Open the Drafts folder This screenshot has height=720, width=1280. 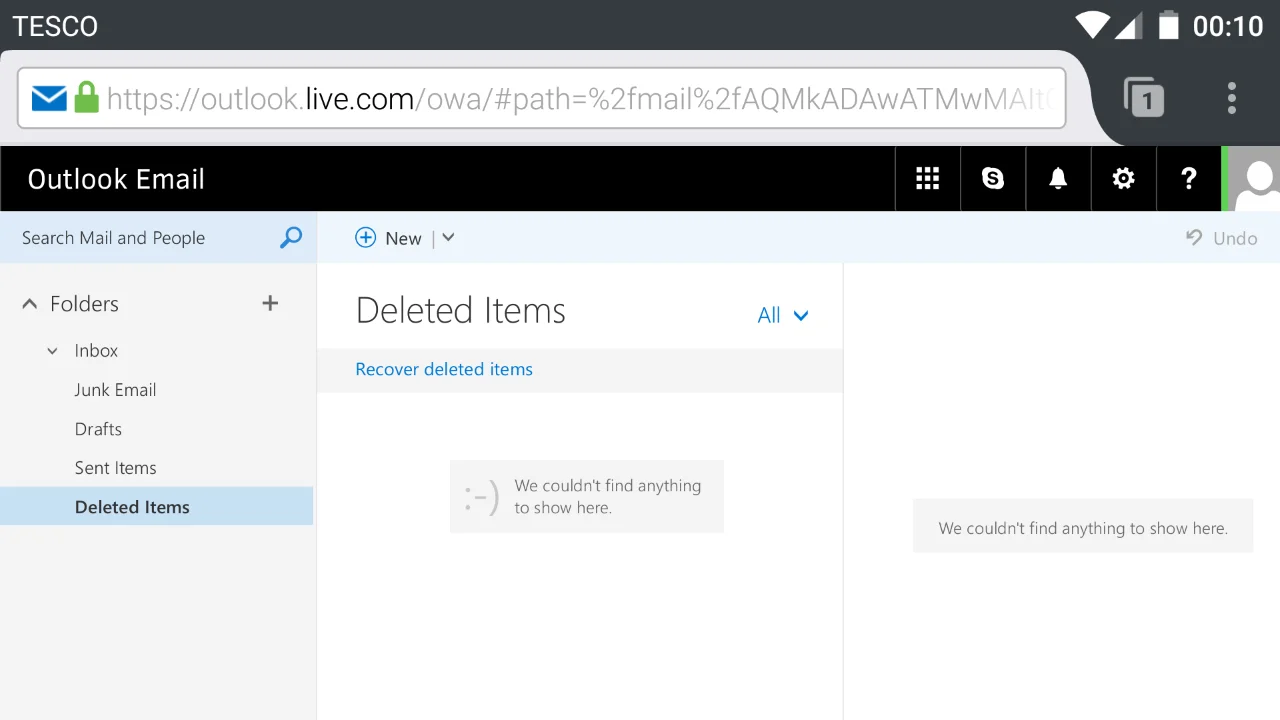[x=98, y=429]
